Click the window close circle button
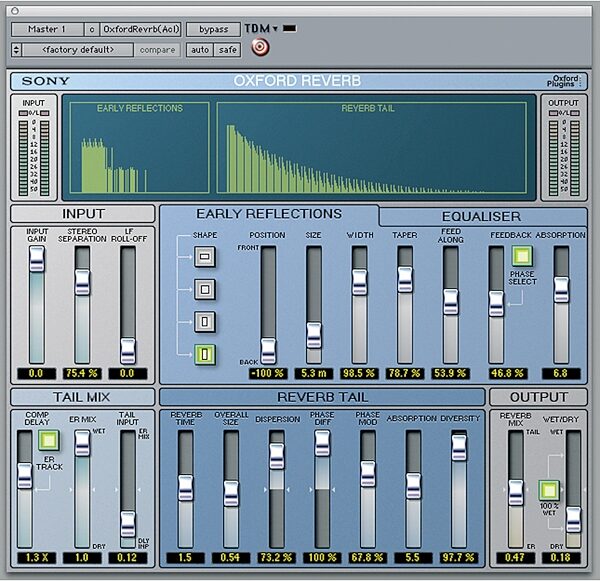 [x=15, y=11]
